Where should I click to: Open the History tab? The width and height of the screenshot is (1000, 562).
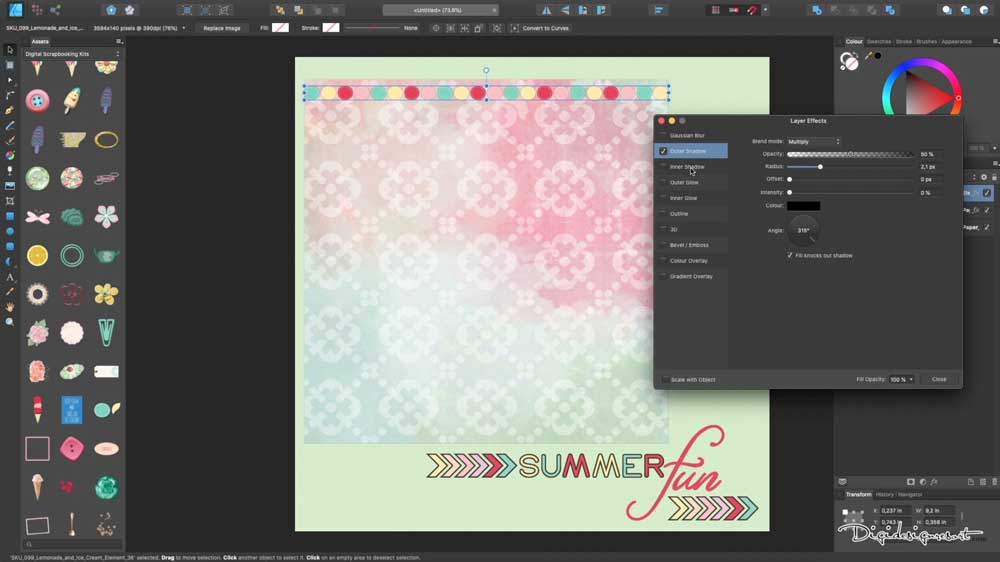click(885, 494)
